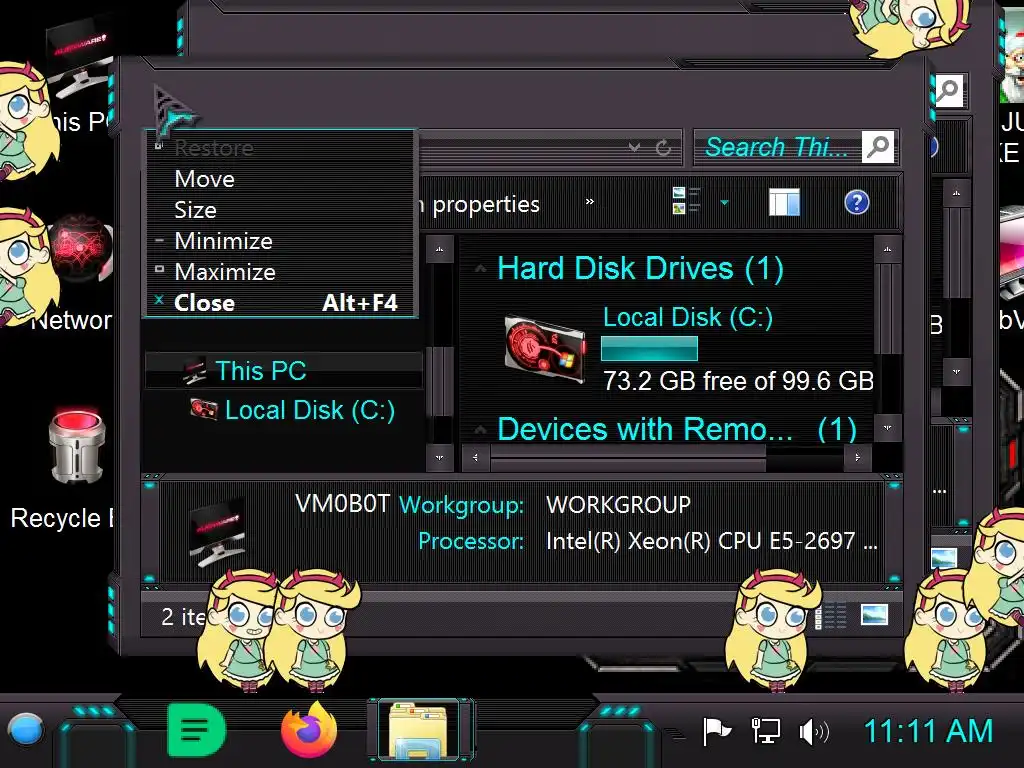Image resolution: width=1024 pixels, height=768 pixels.
Task: Click "73.2 GB free of 99.6 GB" text
Action: [x=738, y=381]
